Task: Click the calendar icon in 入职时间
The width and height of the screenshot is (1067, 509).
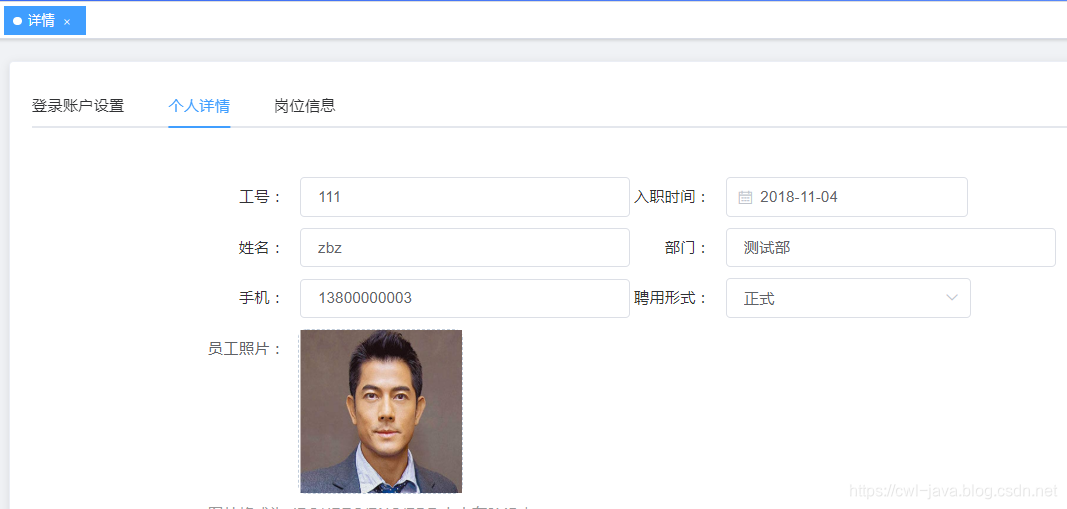Action: pos(745,197)
